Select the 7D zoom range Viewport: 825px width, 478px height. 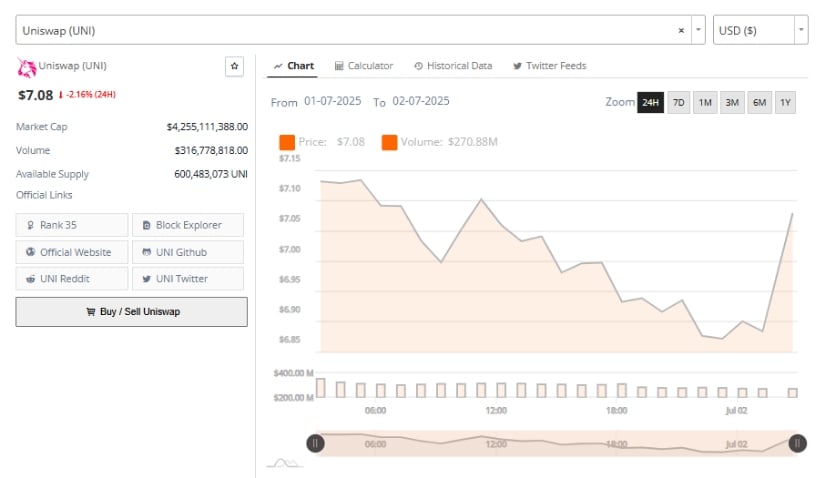pos(679,102)
